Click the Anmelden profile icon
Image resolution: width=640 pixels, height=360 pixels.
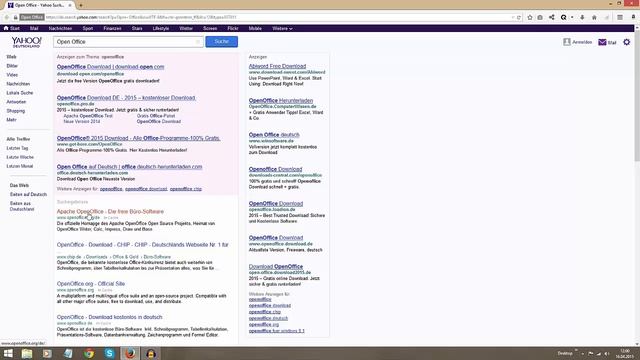[567, 42]
